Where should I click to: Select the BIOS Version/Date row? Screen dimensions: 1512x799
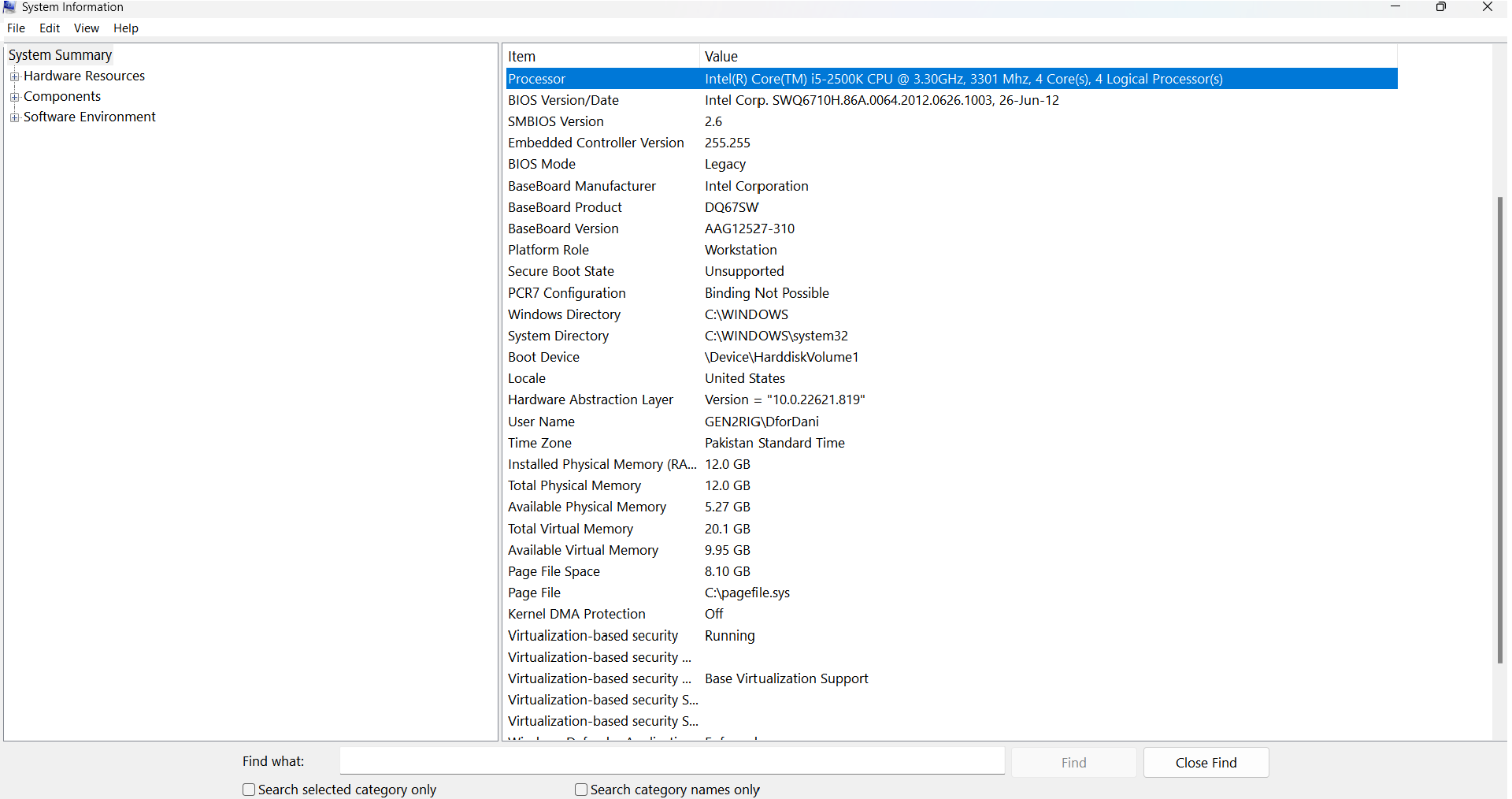tap(951, 100)
